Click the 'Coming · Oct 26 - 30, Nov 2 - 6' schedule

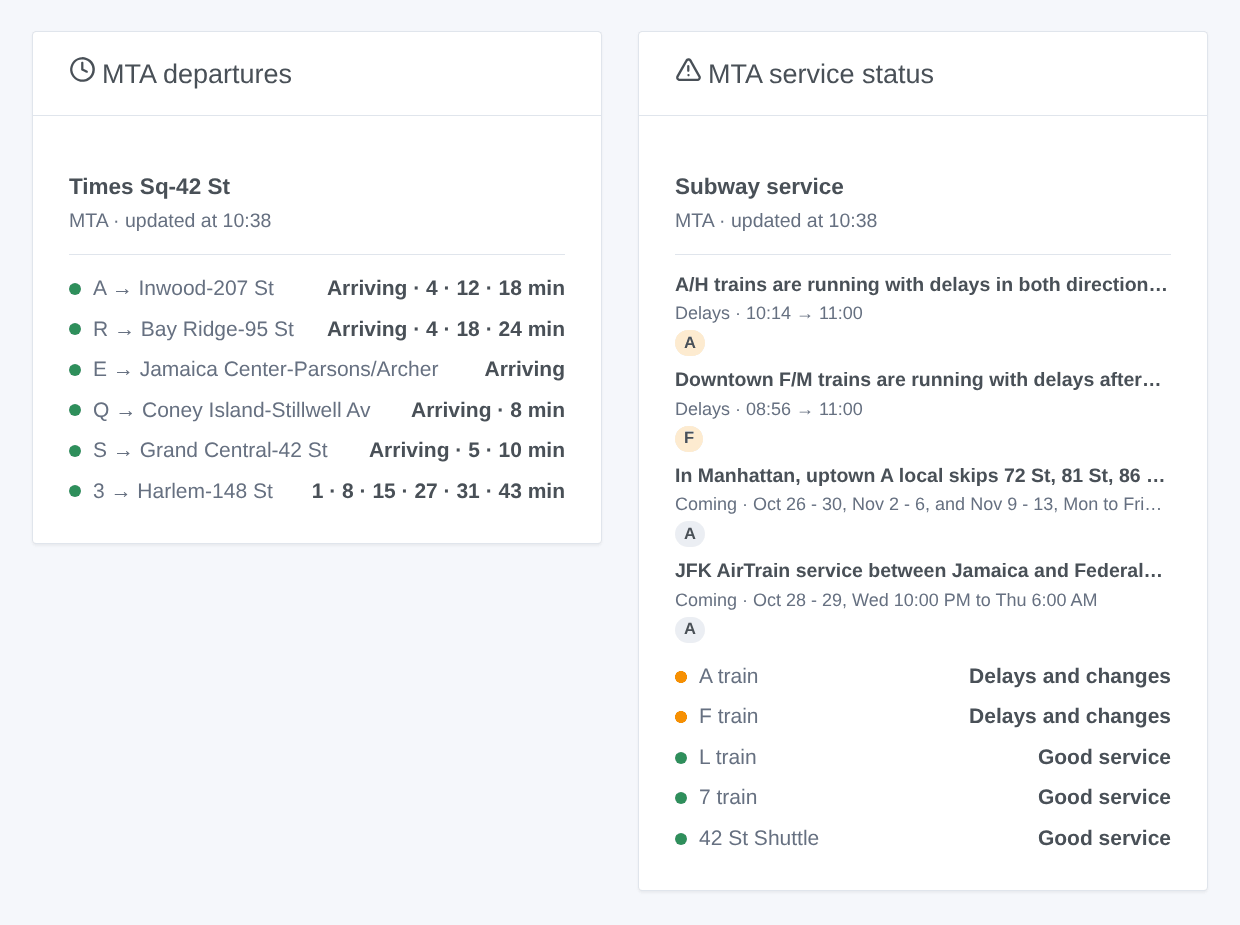point(919,505)
